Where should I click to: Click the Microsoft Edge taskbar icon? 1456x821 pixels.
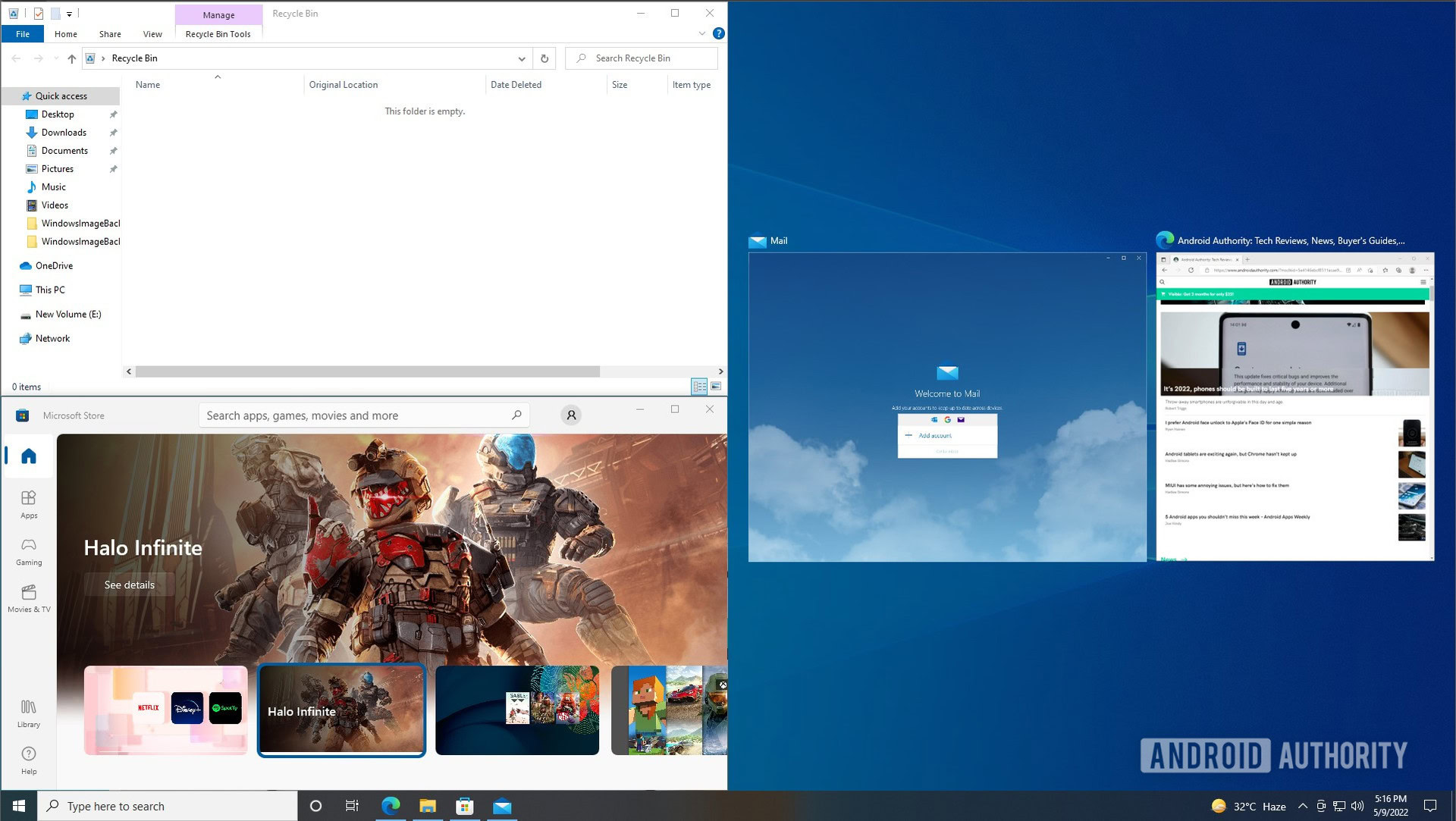390,806
